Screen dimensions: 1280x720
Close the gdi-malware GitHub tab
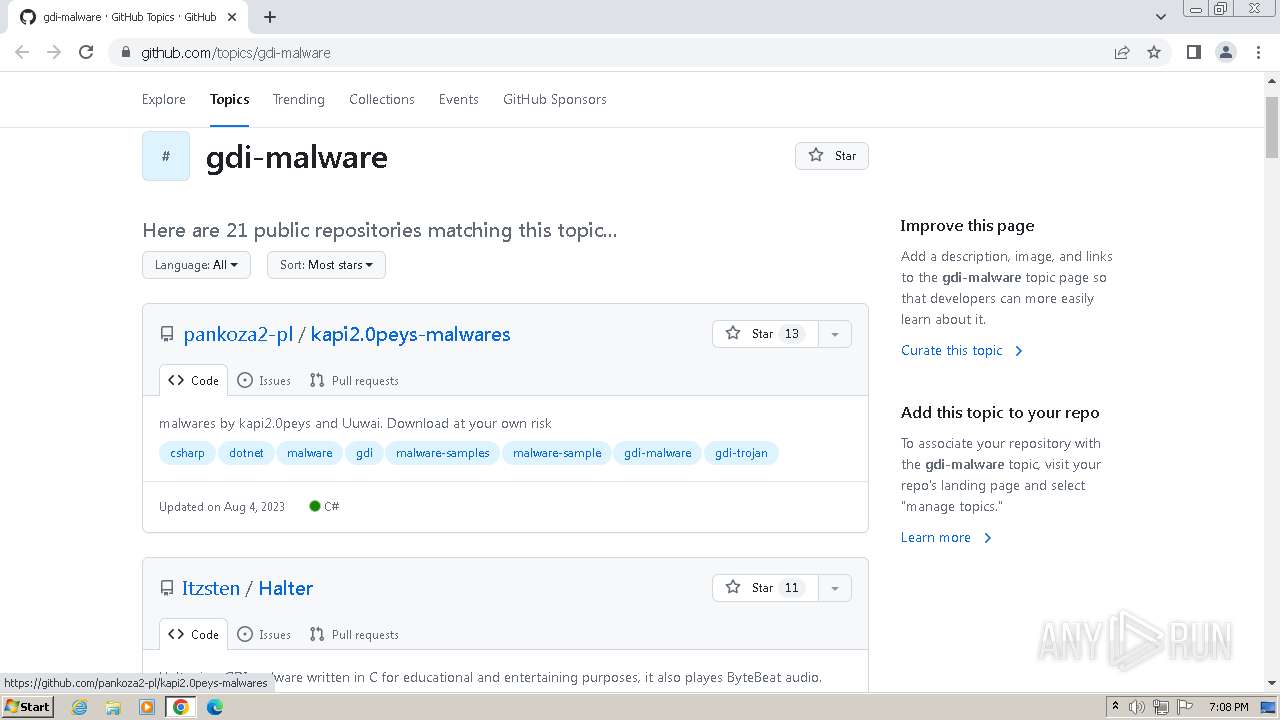(x=233, y=17)
